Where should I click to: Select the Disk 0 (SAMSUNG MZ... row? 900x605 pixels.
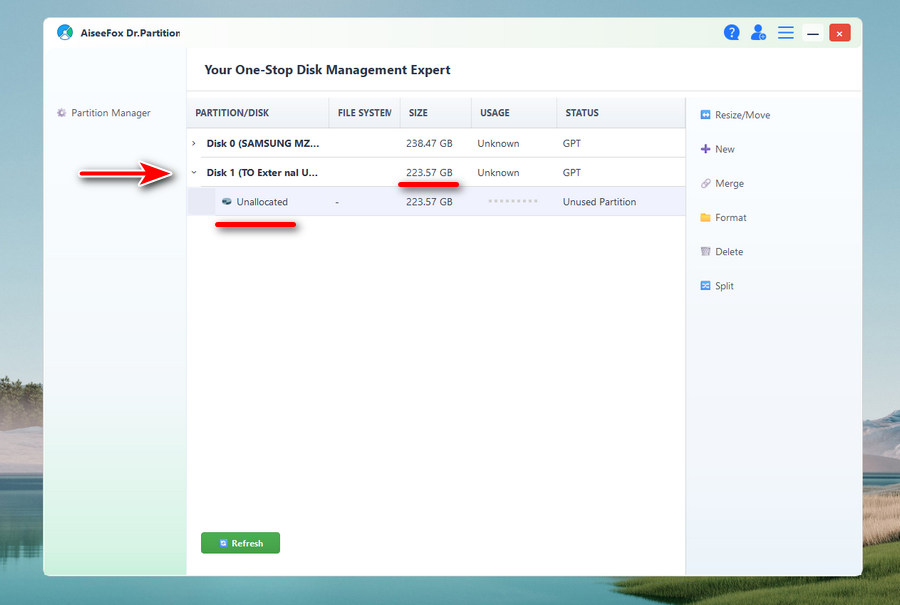[436, 144]
